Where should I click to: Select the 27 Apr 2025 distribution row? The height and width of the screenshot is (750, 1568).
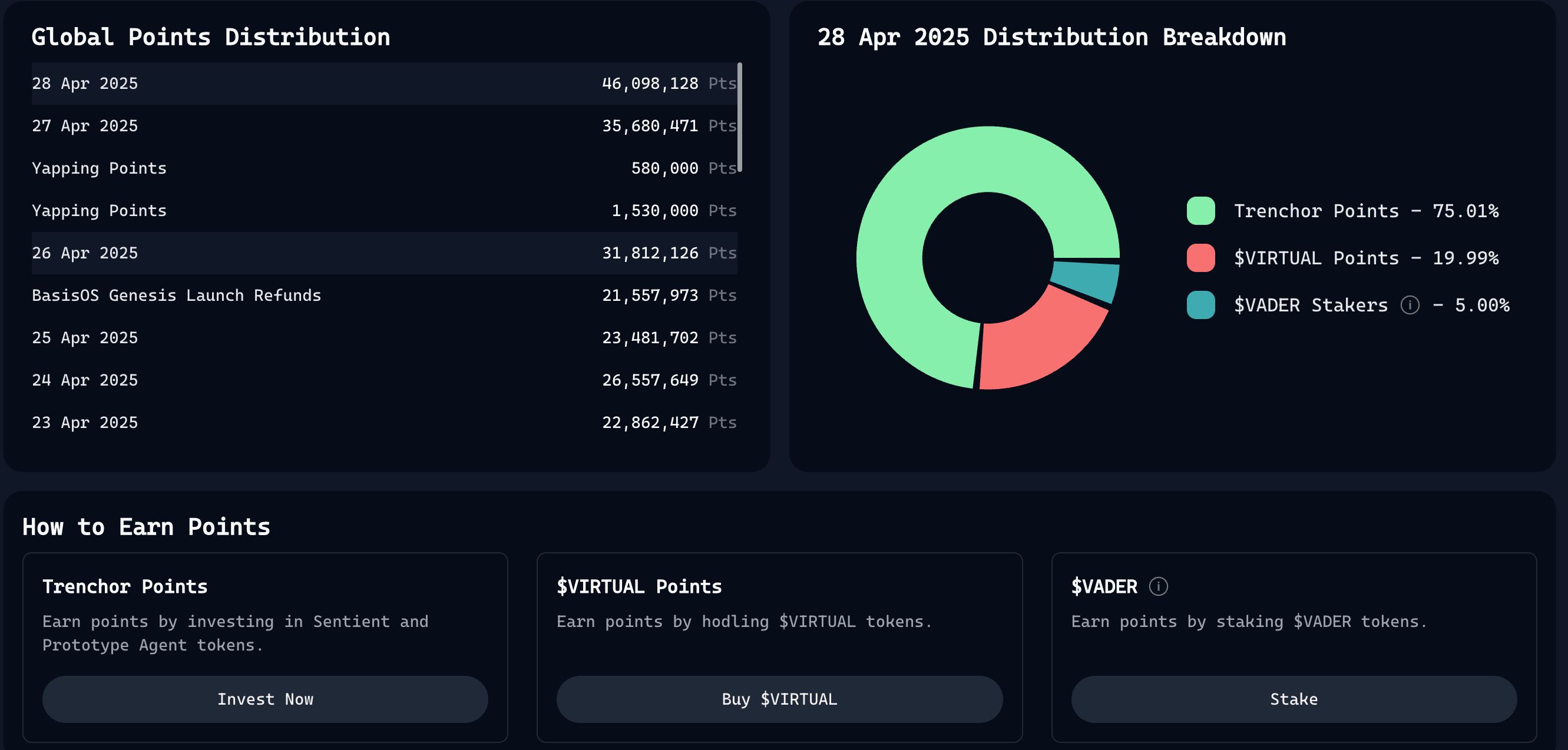click(x=383, y=126)
